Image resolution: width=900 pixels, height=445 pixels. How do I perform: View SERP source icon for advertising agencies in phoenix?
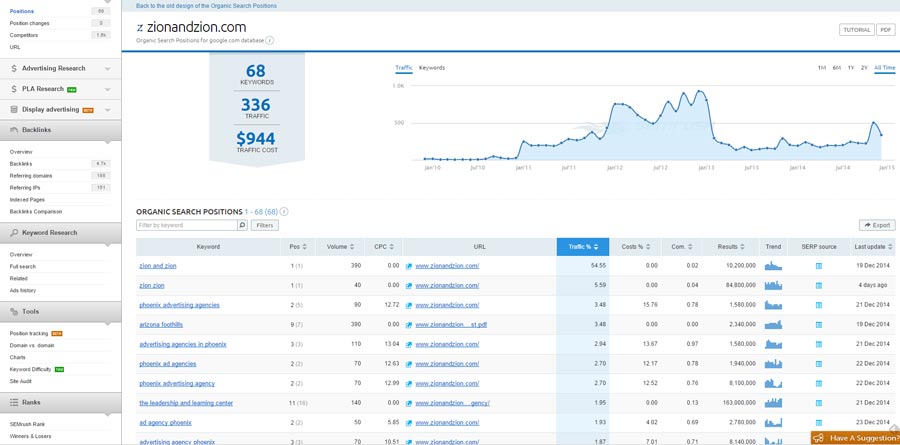[x=819, y=345]
